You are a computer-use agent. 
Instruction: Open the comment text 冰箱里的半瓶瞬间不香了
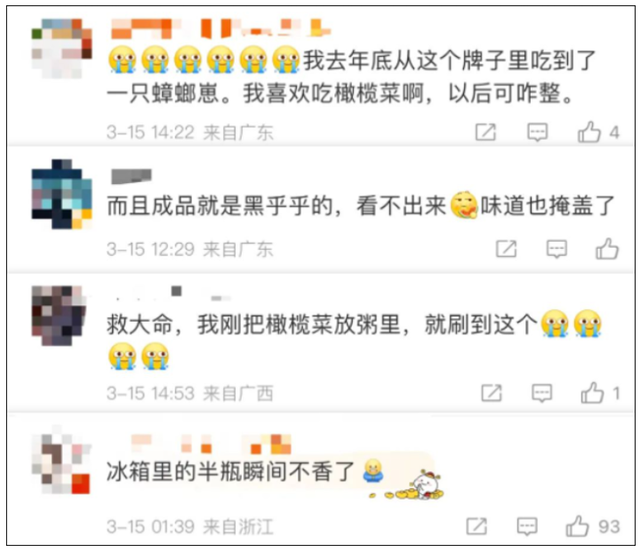(x=230, y=472)
